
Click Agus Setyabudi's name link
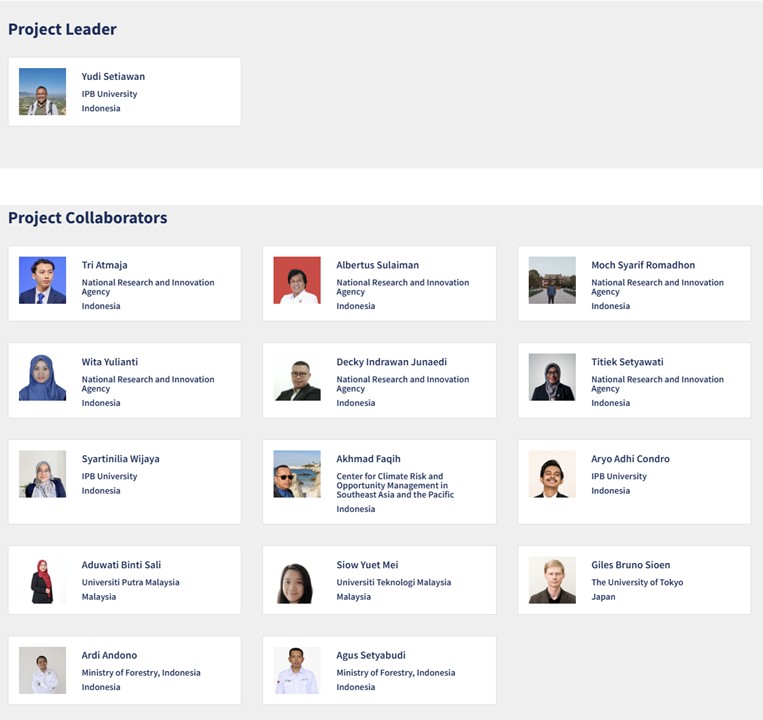[371, 655]
